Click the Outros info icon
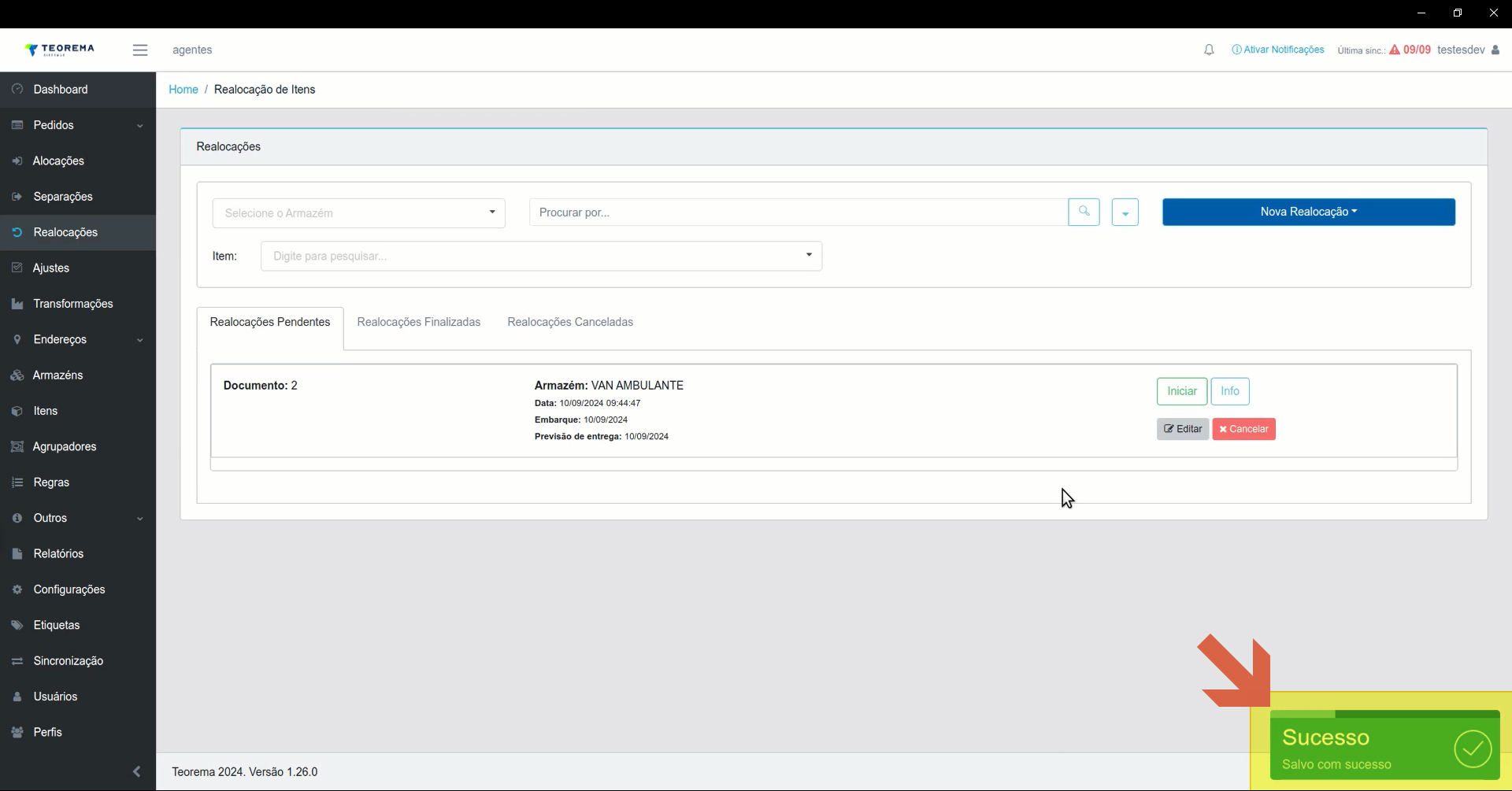 point(17,518)
